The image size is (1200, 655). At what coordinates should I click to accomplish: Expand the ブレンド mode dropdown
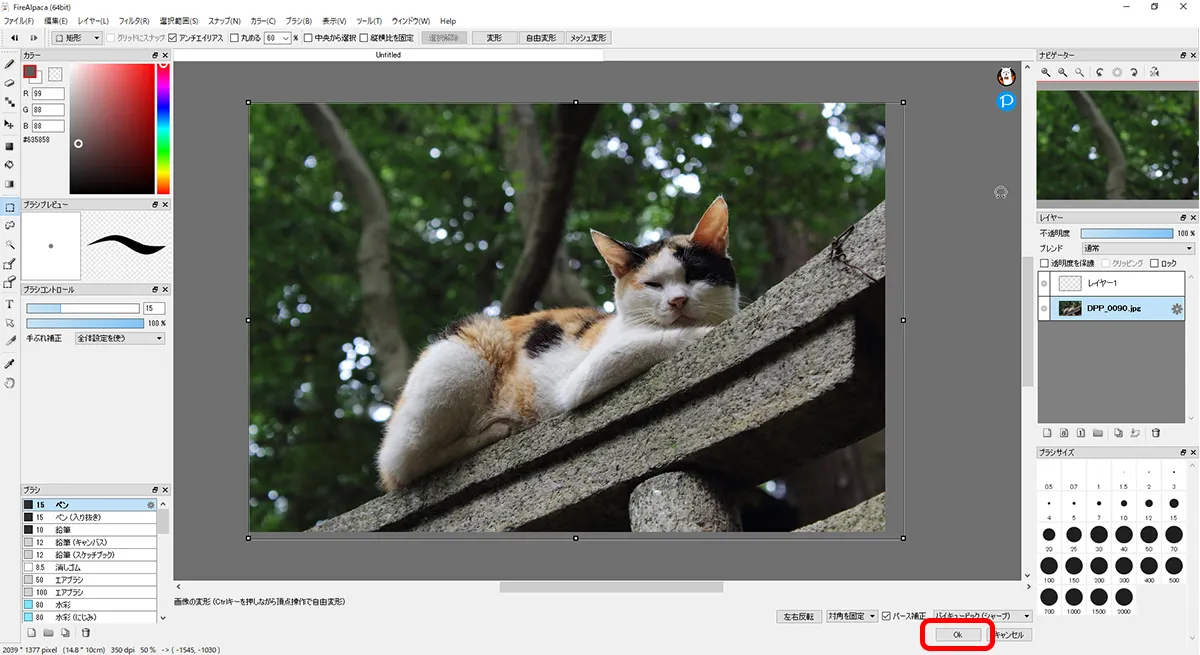[x=1138, y=248]
